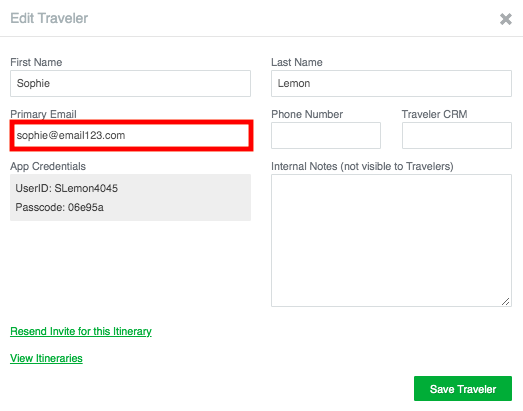Click the Traveler CRM label
This screenshot has width=523, height=411.
[x=434, y=114]
